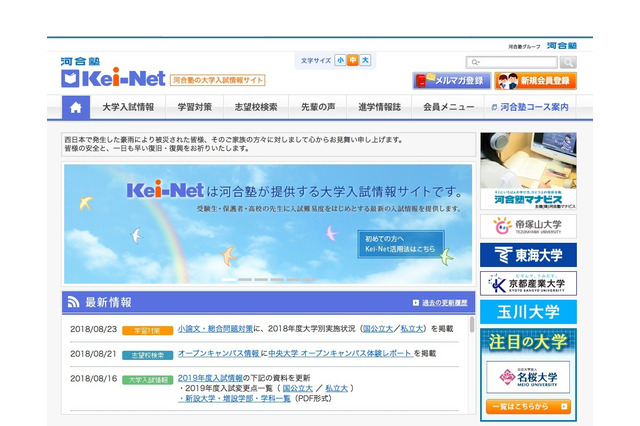Open 国公立大 link under 2019年度入試変更点一覧

298,388
